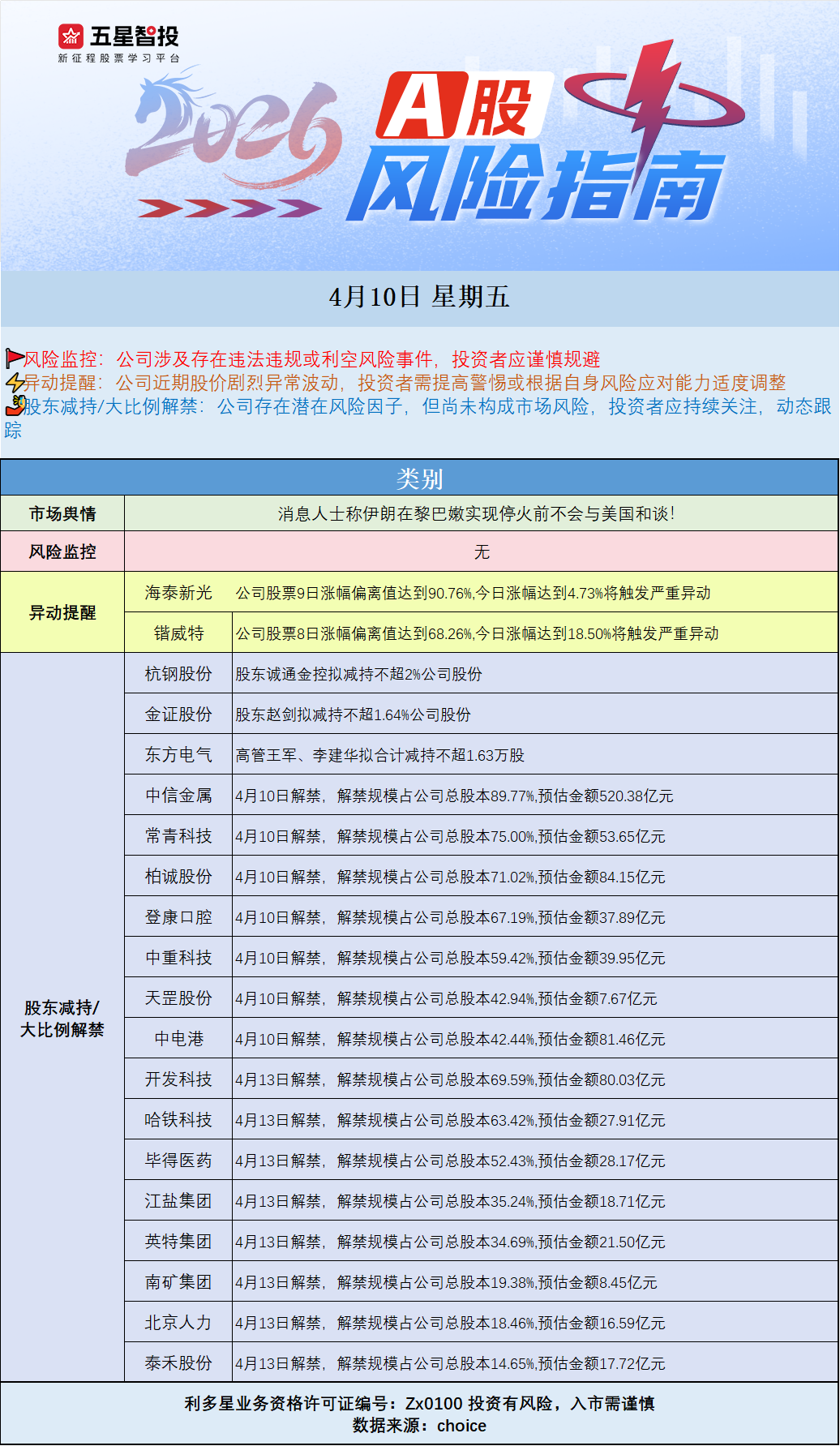This screenshot has height=1446, width=840.
Task: Click 杭钢股份 诚通金控 reduction description
Action: tap(358, 674)
